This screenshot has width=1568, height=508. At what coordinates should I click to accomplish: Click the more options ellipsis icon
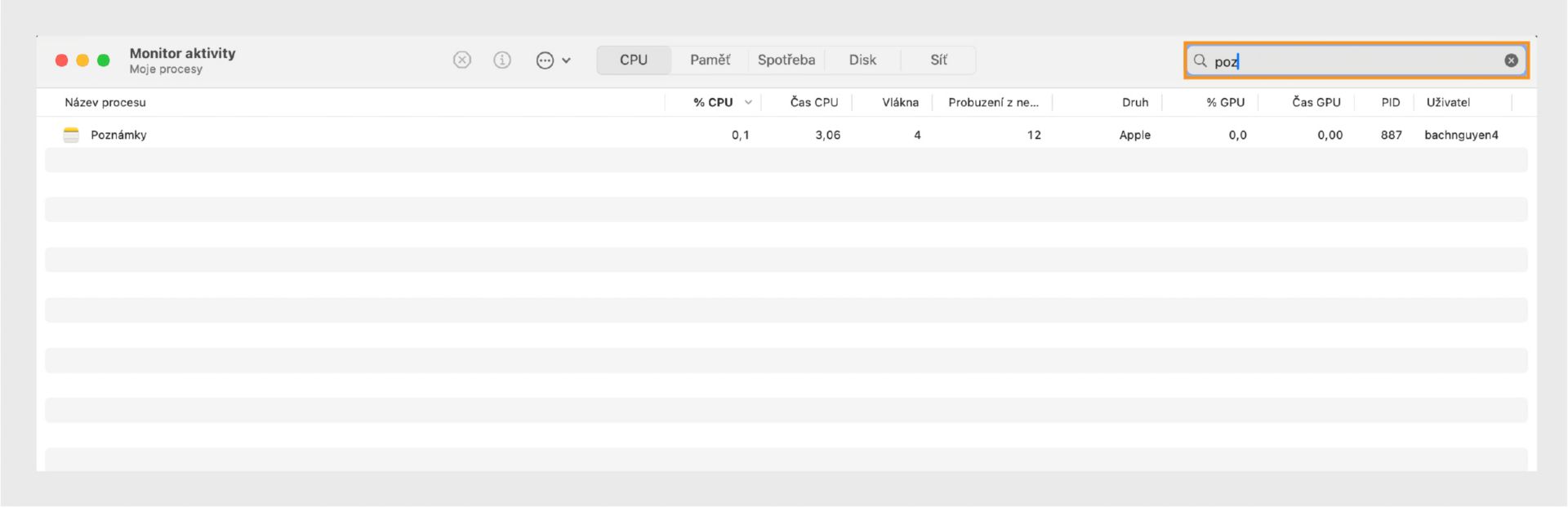point(545,60)
